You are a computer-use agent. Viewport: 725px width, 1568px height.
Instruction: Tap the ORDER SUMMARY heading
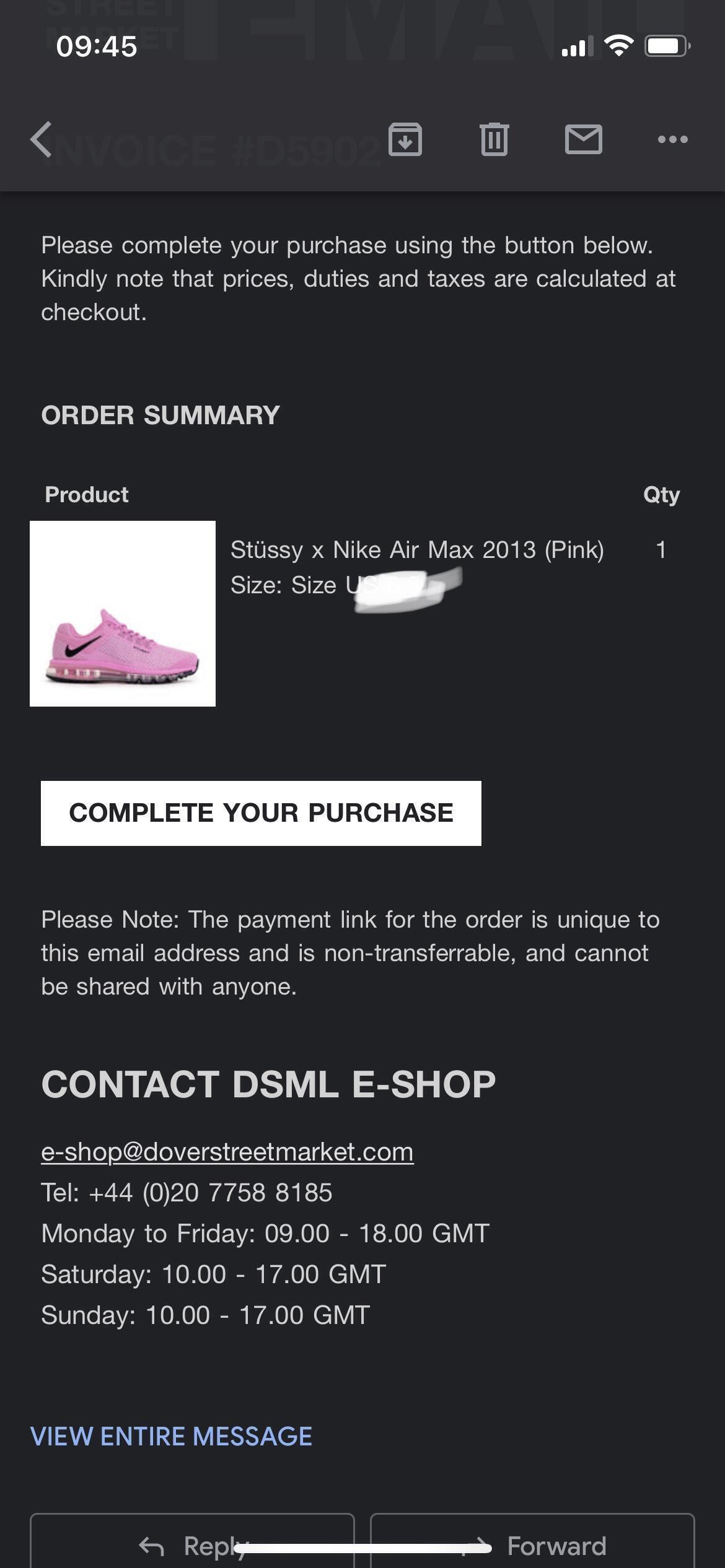tap(160, 415)
